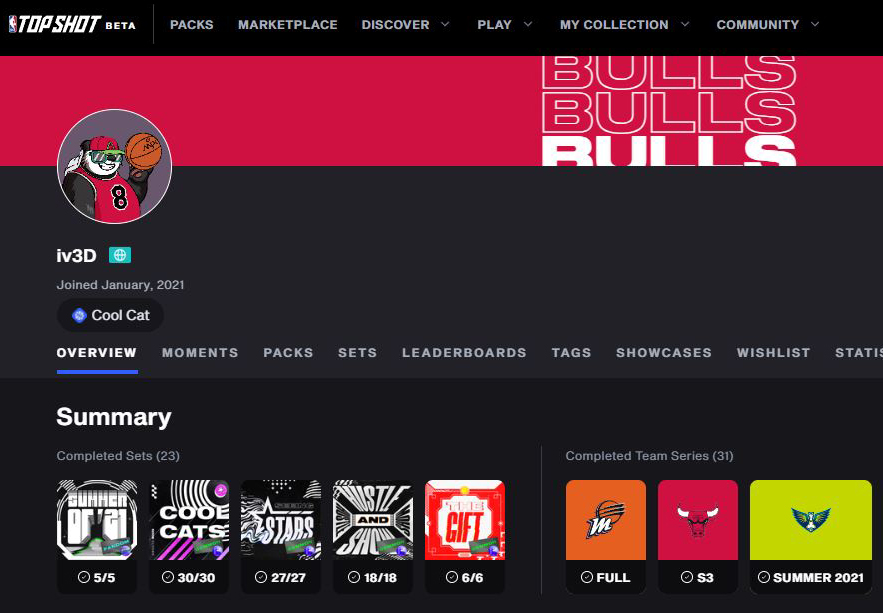Select the Showcases tab

[x=664, y=353]
